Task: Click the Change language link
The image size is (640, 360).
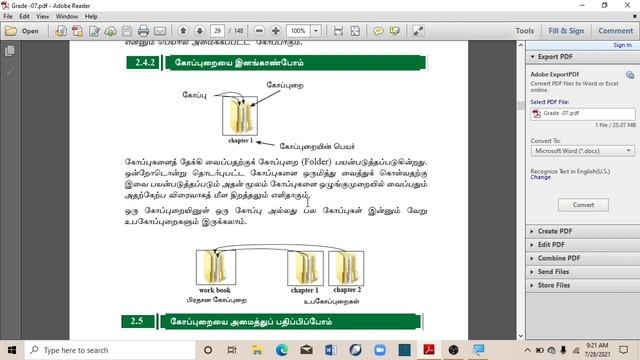Action: click(x=540, y=177)
